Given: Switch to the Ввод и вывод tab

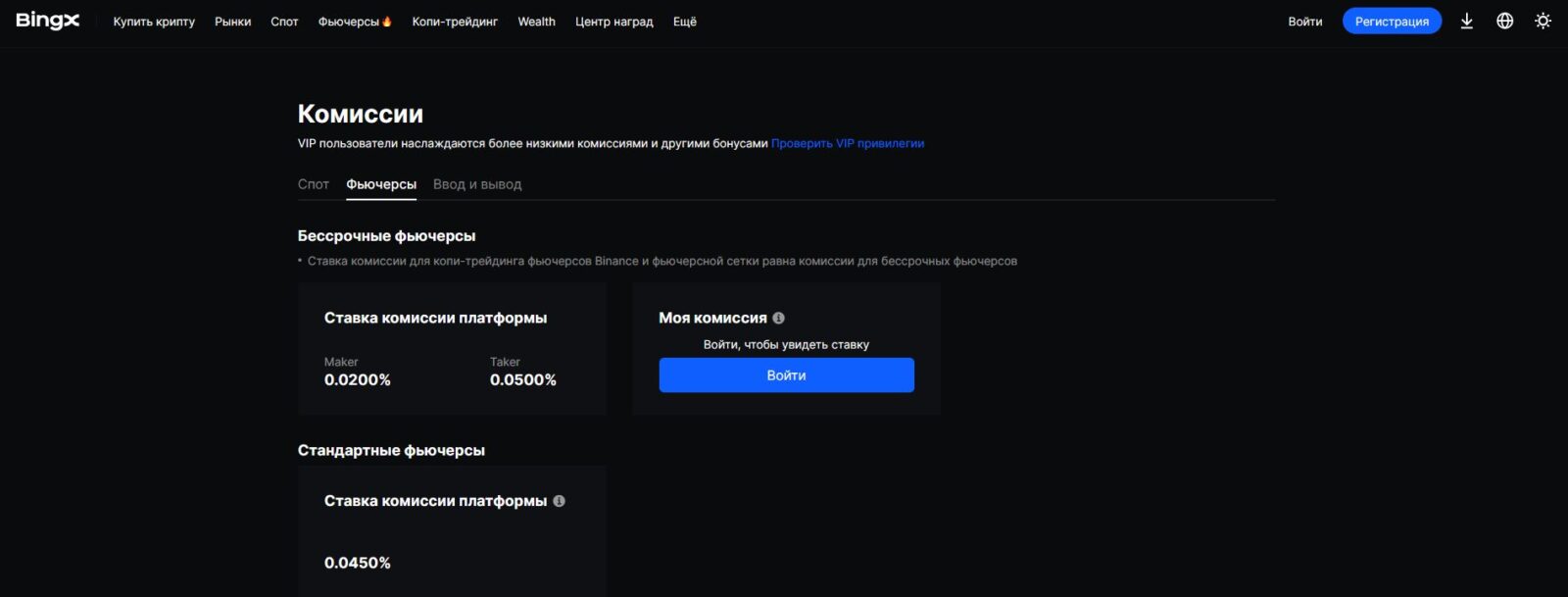Looking at the screenshot, I should pos(477,184).
